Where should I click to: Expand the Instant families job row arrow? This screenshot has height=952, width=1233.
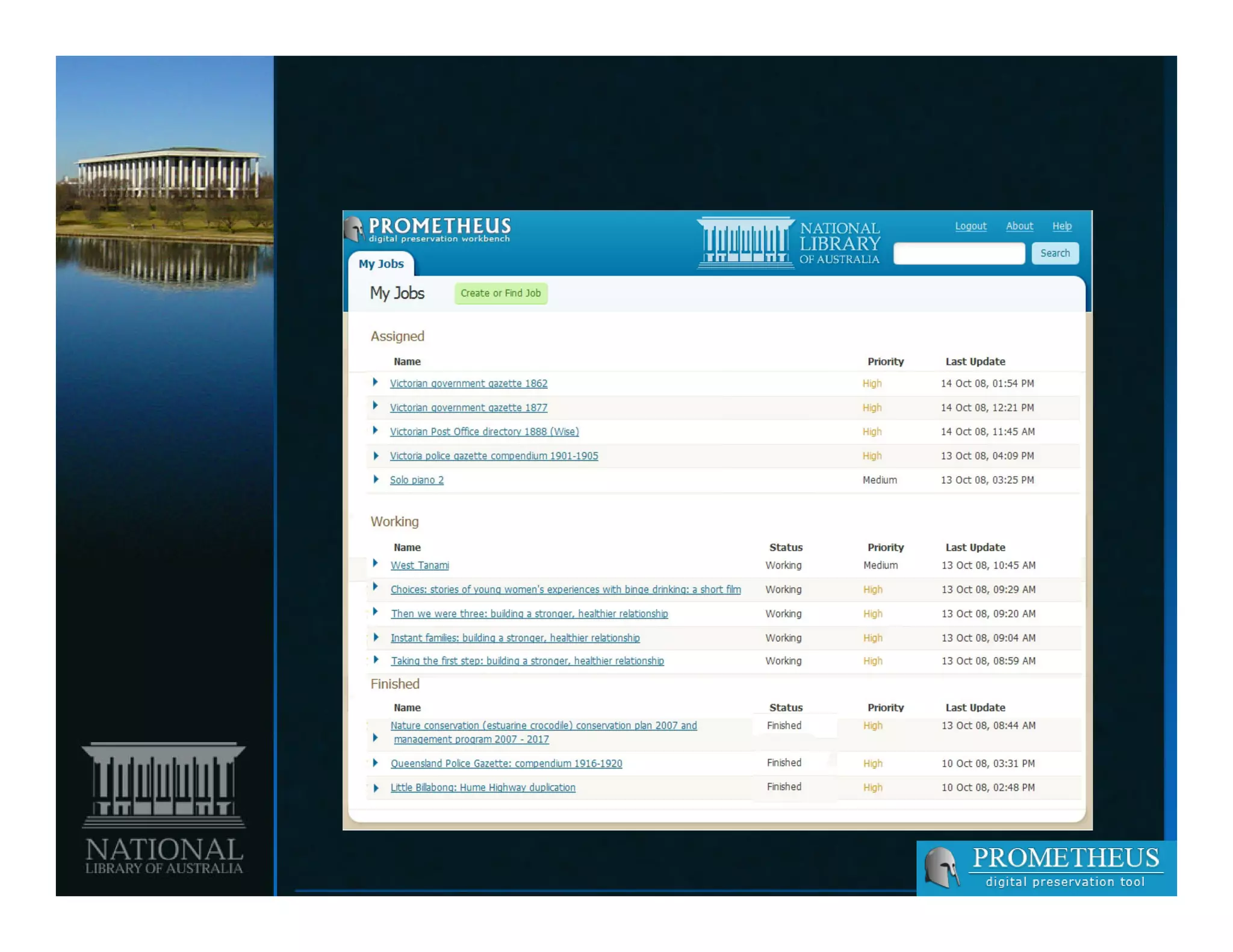pyautogui.click(x=375, y=637)
